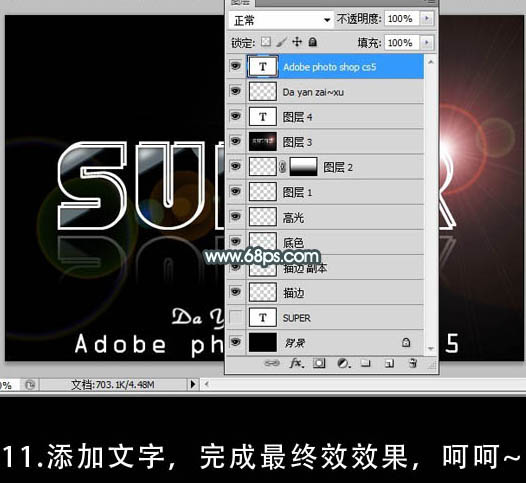This screenshot has height=483, width=526.
Task: Click the lock position move icon
Action: (297, 42)
